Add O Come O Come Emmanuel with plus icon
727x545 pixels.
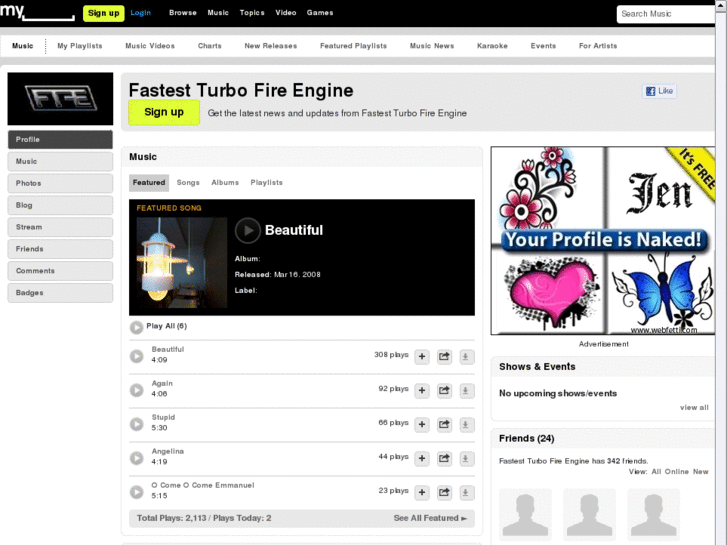click(422, 492)
